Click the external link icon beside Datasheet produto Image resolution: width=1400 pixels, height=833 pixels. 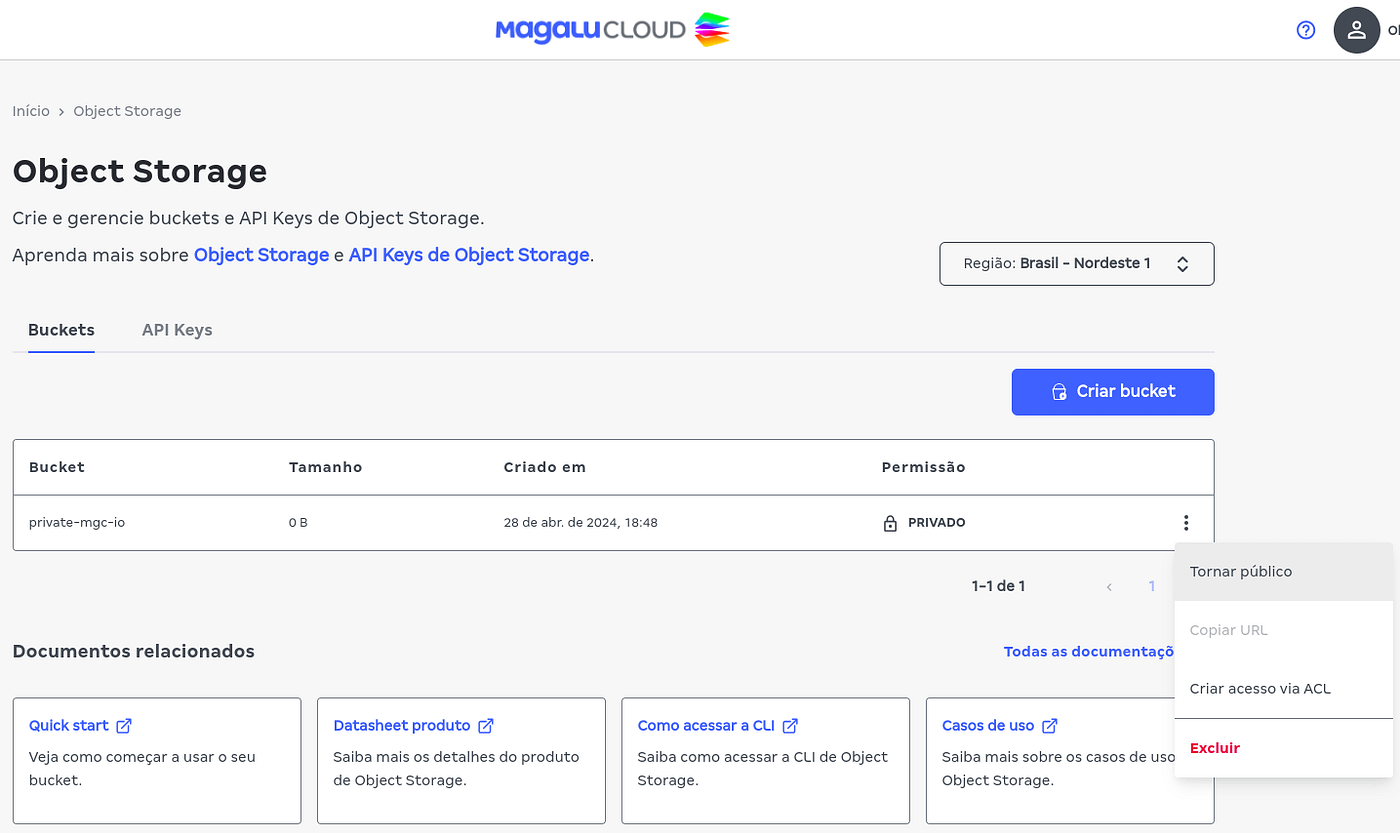point(486,726)
